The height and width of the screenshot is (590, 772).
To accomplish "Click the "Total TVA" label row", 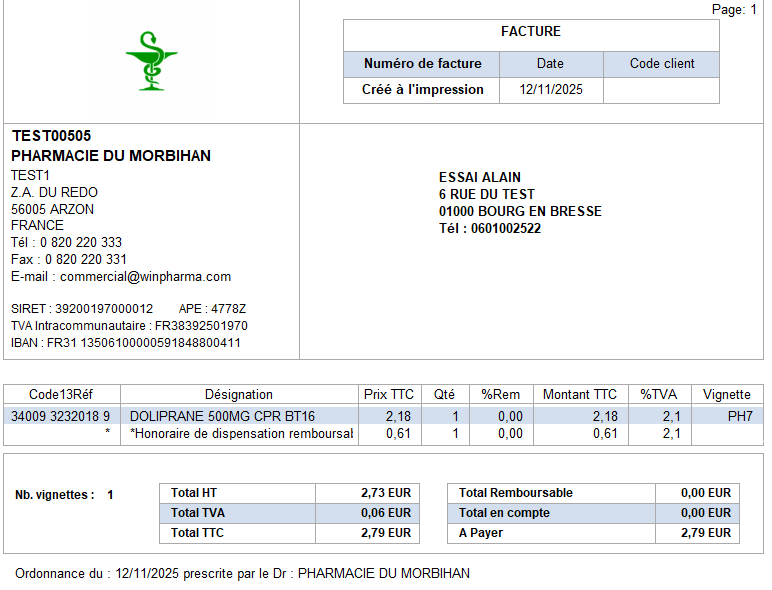I will (x=198, y=513).
